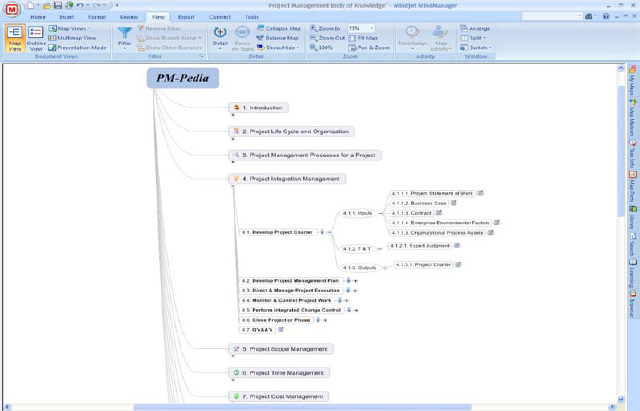
Task: Open Library side panel
Action: [632, 217]
